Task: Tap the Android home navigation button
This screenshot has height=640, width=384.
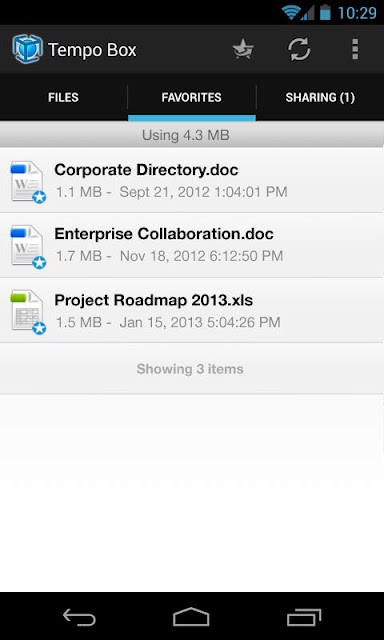Action: (191, 617)
